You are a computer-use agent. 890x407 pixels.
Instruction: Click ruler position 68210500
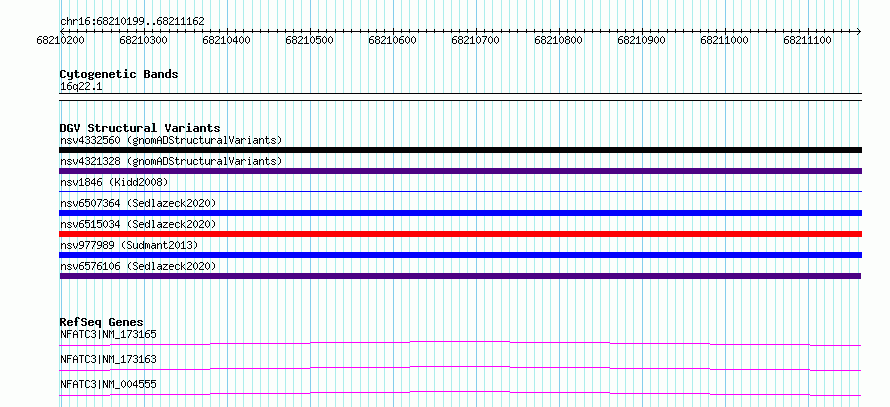(310, 40)
